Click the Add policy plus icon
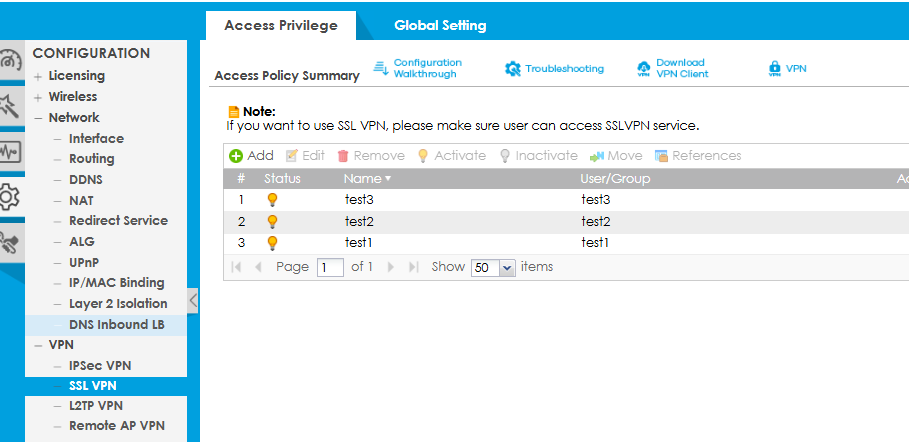This screenshot has height=442, width=909. point(236,156)
